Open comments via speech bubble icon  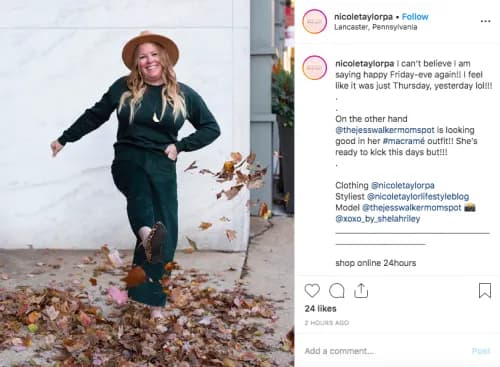coord(337,291)
